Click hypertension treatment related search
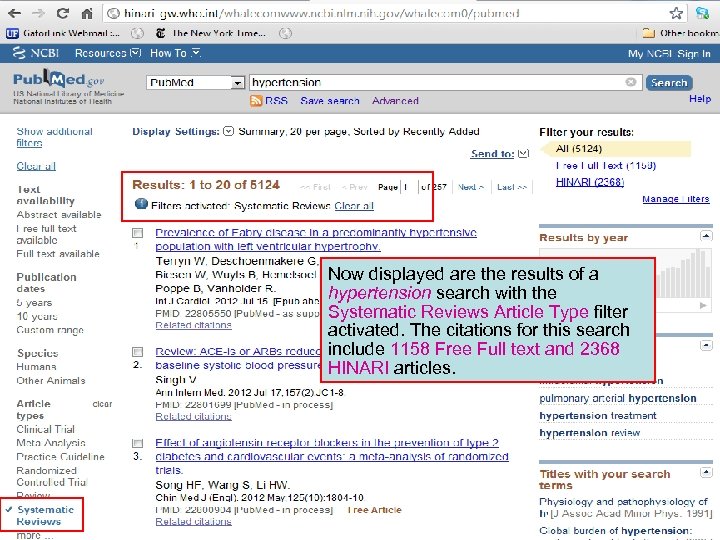This screenshot has height=540, width=720. point(598,416)
